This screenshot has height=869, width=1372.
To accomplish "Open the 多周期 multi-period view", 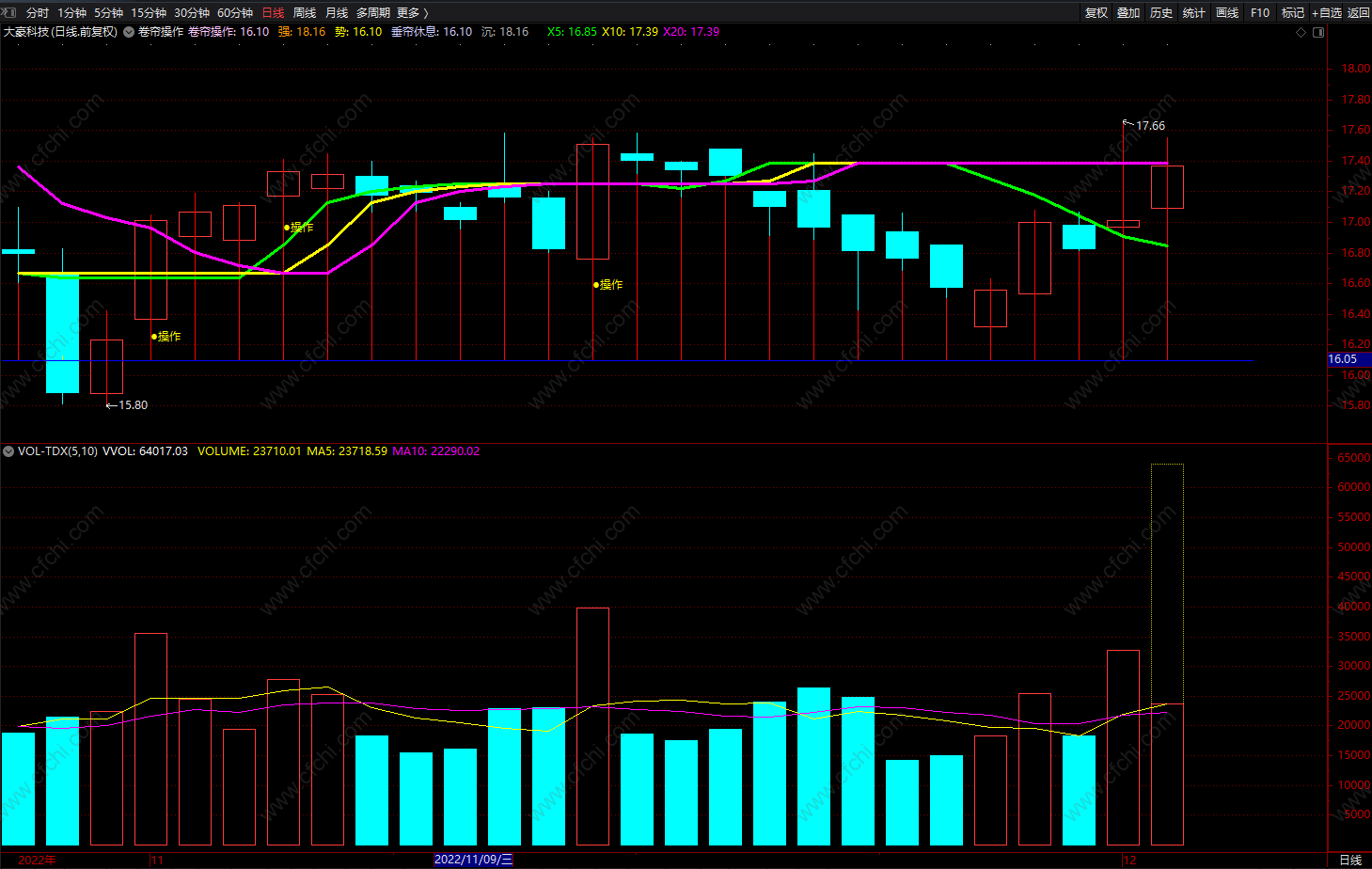I will click(x=372, y=12).
